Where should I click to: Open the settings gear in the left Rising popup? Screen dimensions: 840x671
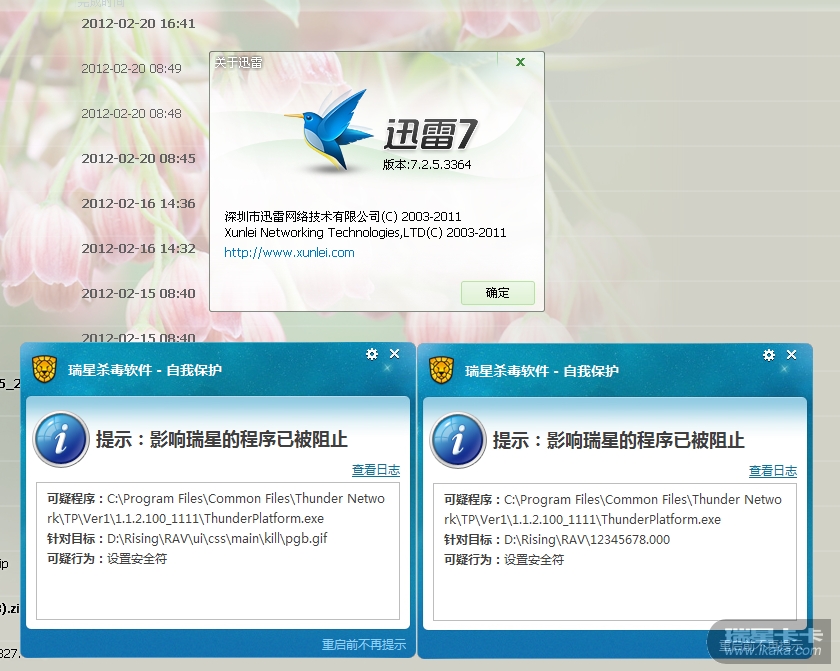(x=372, y=354)
